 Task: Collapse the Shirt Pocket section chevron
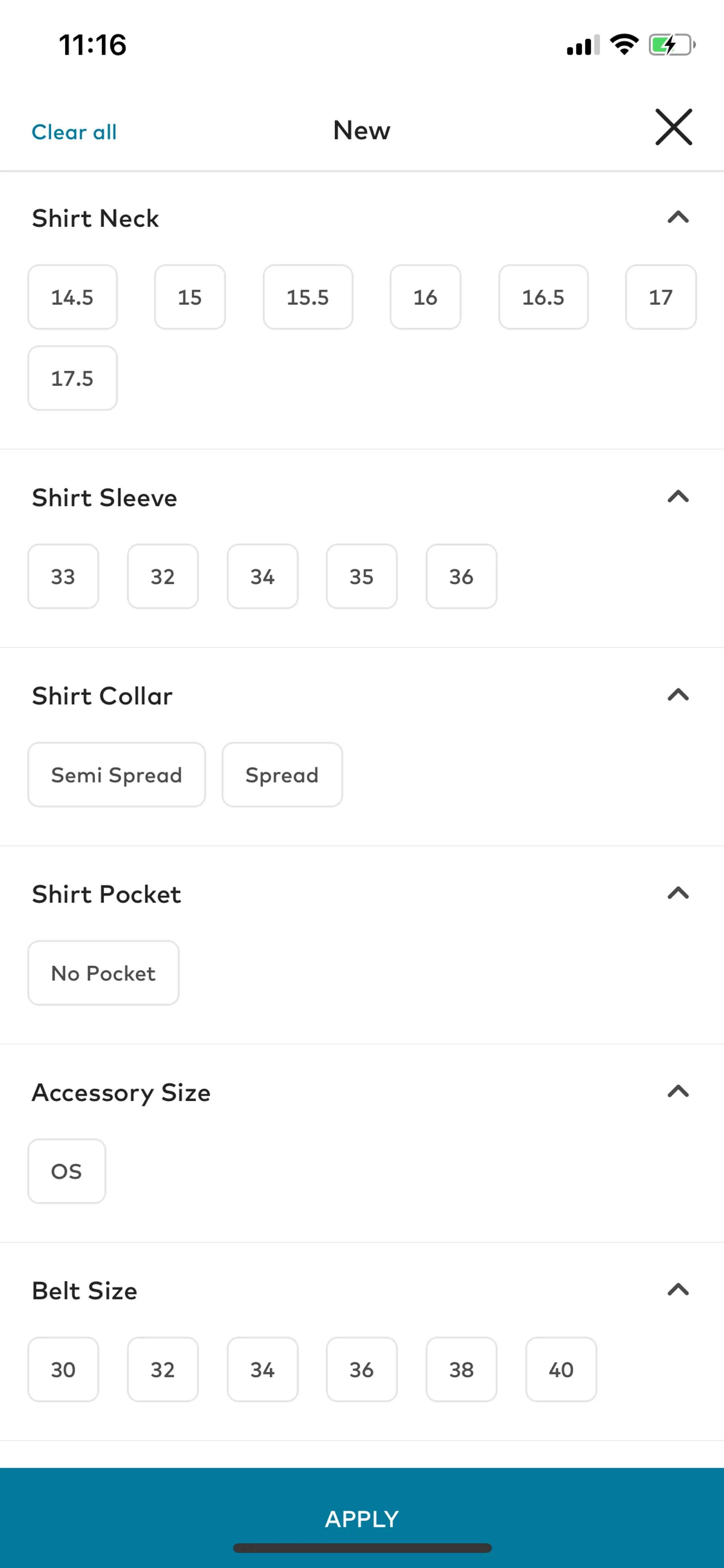point(678,893)
